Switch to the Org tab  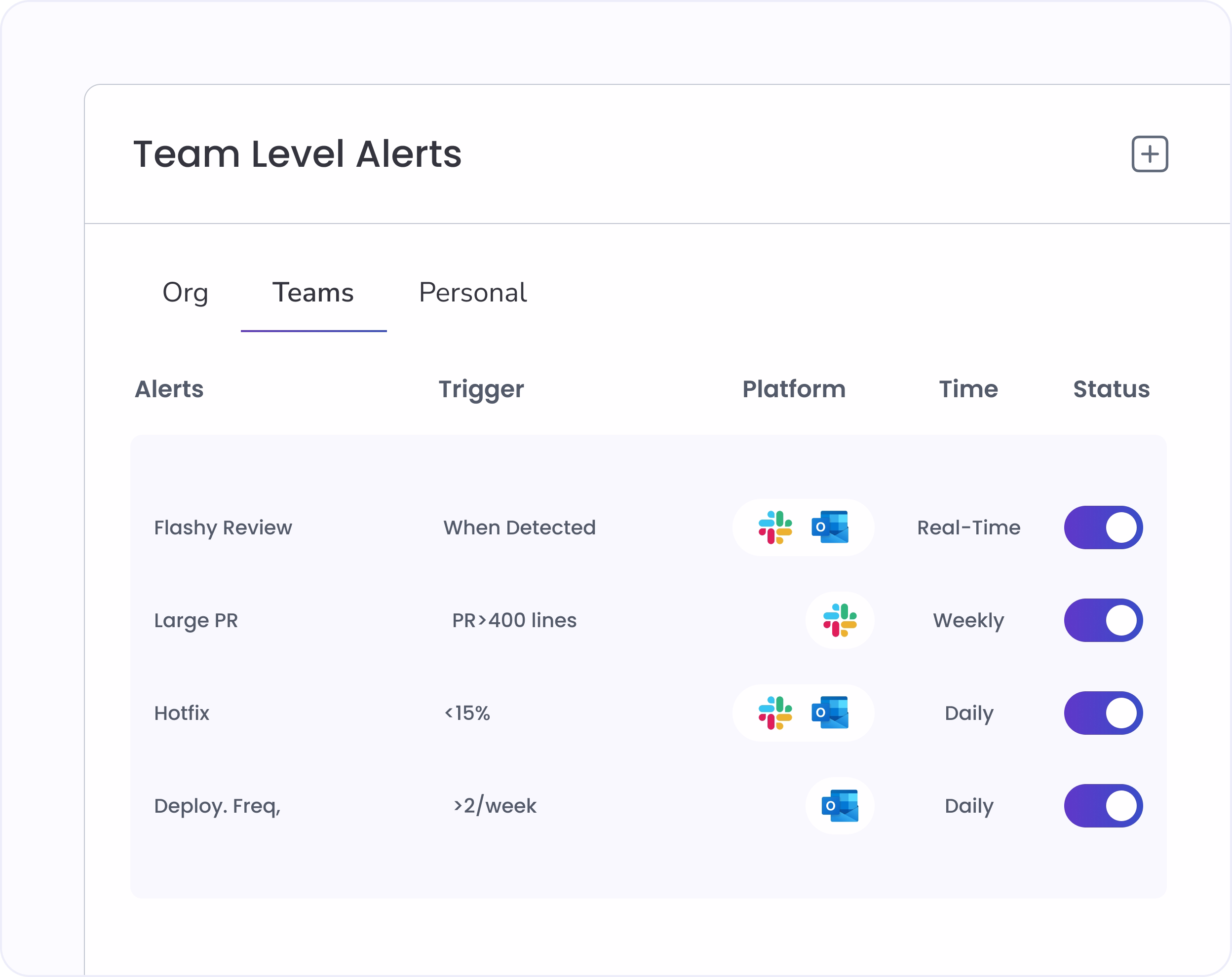(185, 293)
